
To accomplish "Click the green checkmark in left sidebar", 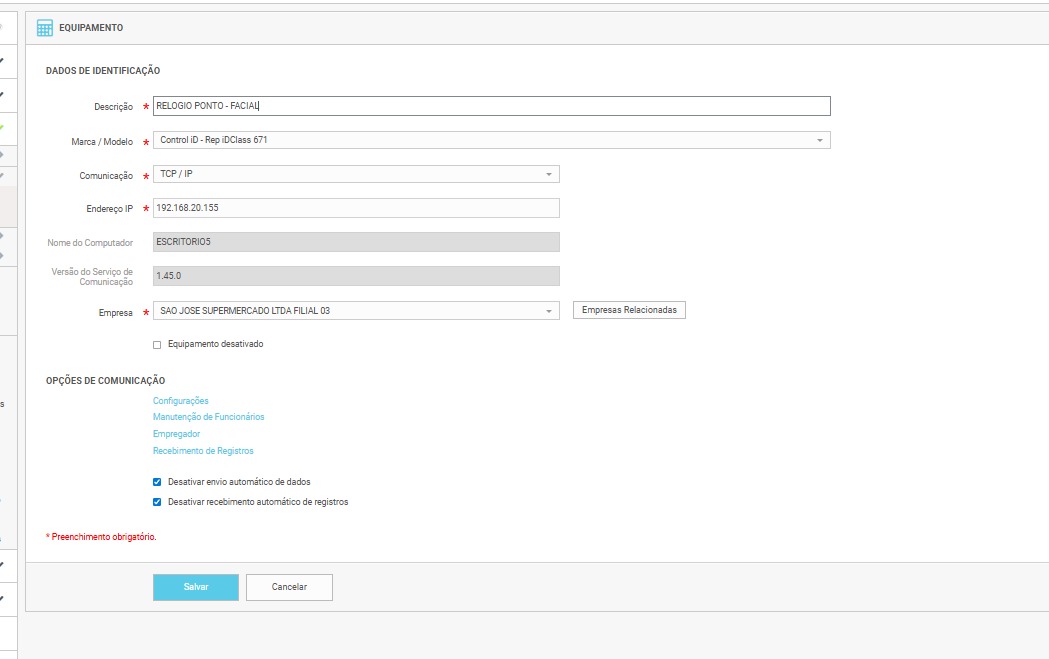I will [2, 128].
